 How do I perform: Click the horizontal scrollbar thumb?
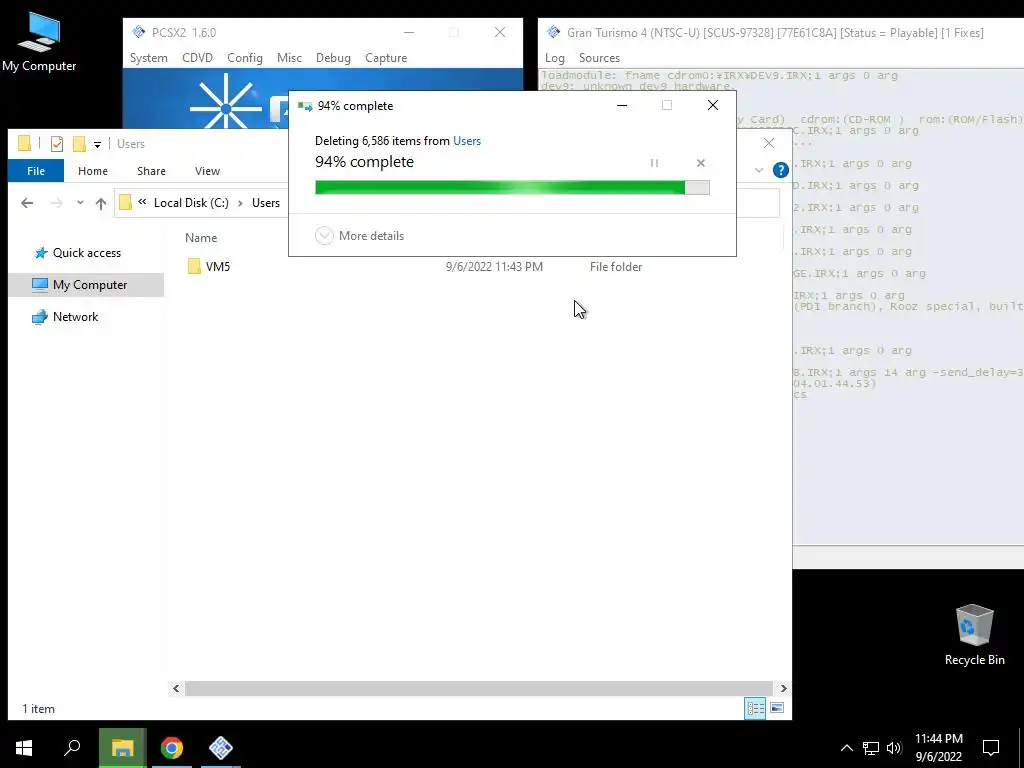click(x=479, y=688)
